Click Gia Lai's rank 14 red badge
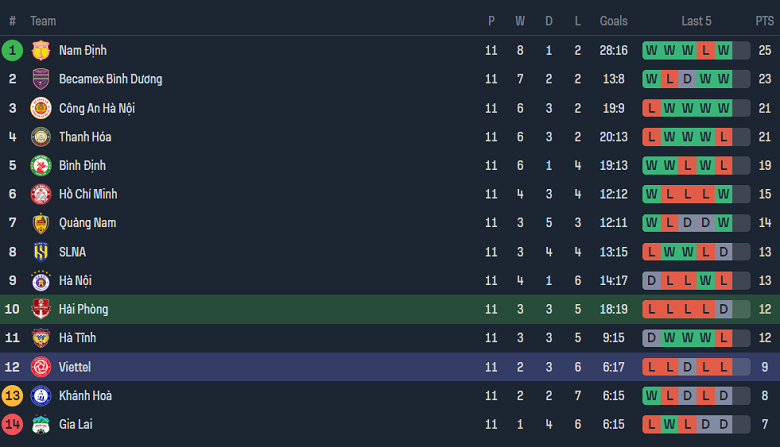Screen dimensions: 780x447 [12, 425]
